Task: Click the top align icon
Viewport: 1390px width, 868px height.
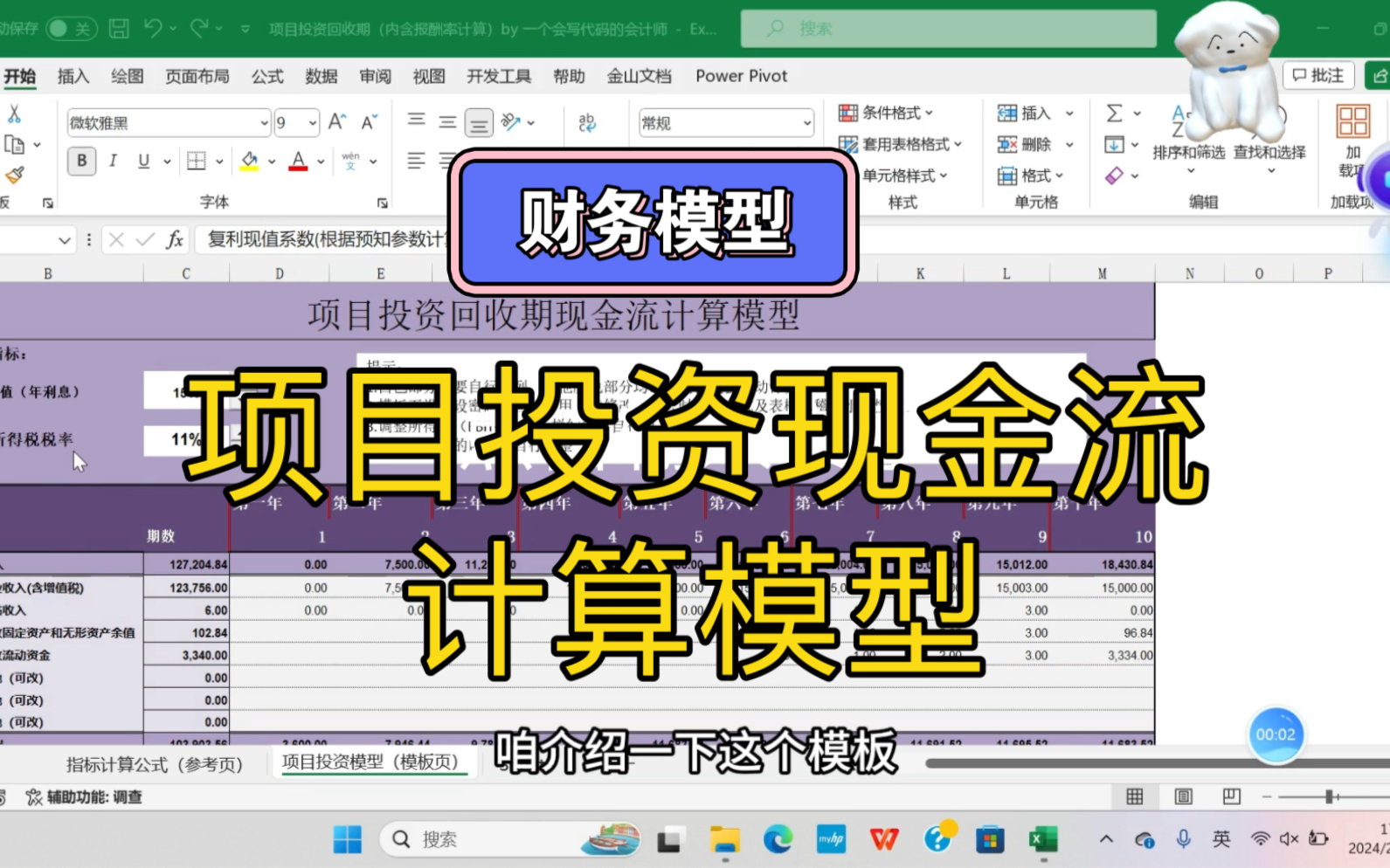Action: pos(417,121)
